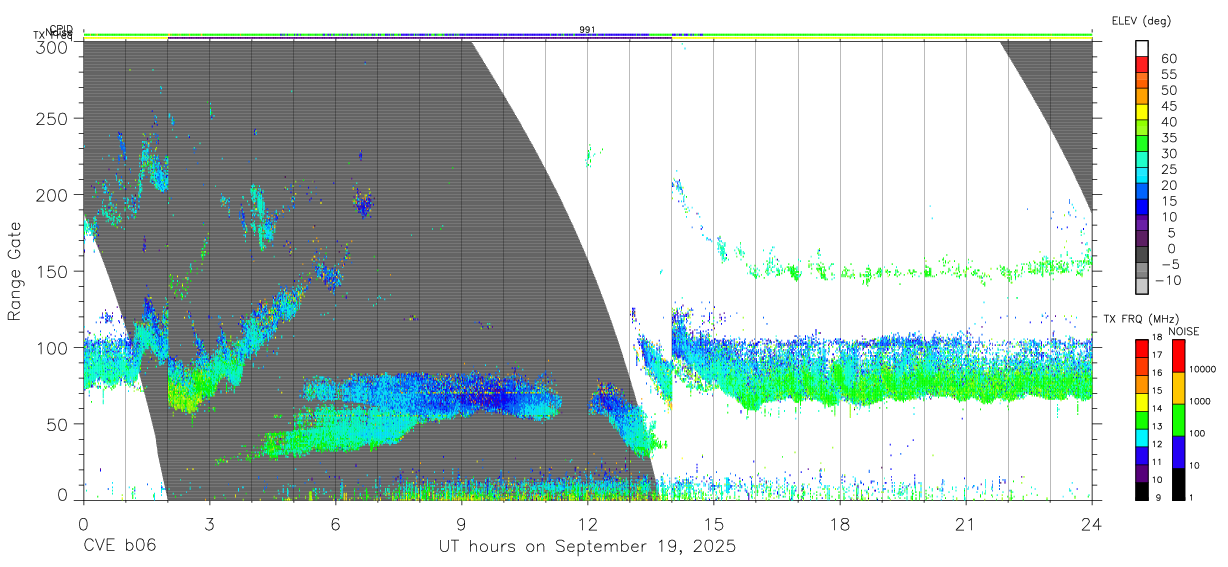Click the y-axis tick label '300'
Image resolution: width=1228 pixels, height=567 pixels.
coord(53,48)
